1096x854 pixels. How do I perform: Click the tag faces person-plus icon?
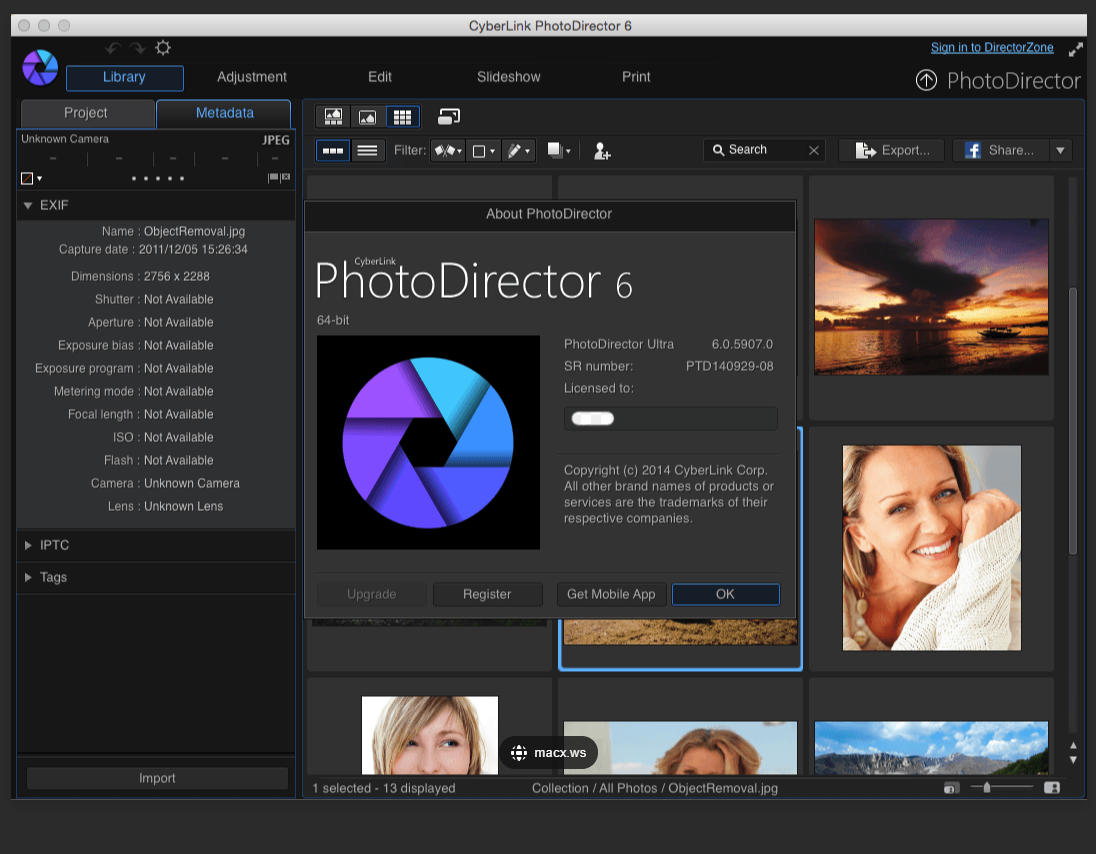602,151
